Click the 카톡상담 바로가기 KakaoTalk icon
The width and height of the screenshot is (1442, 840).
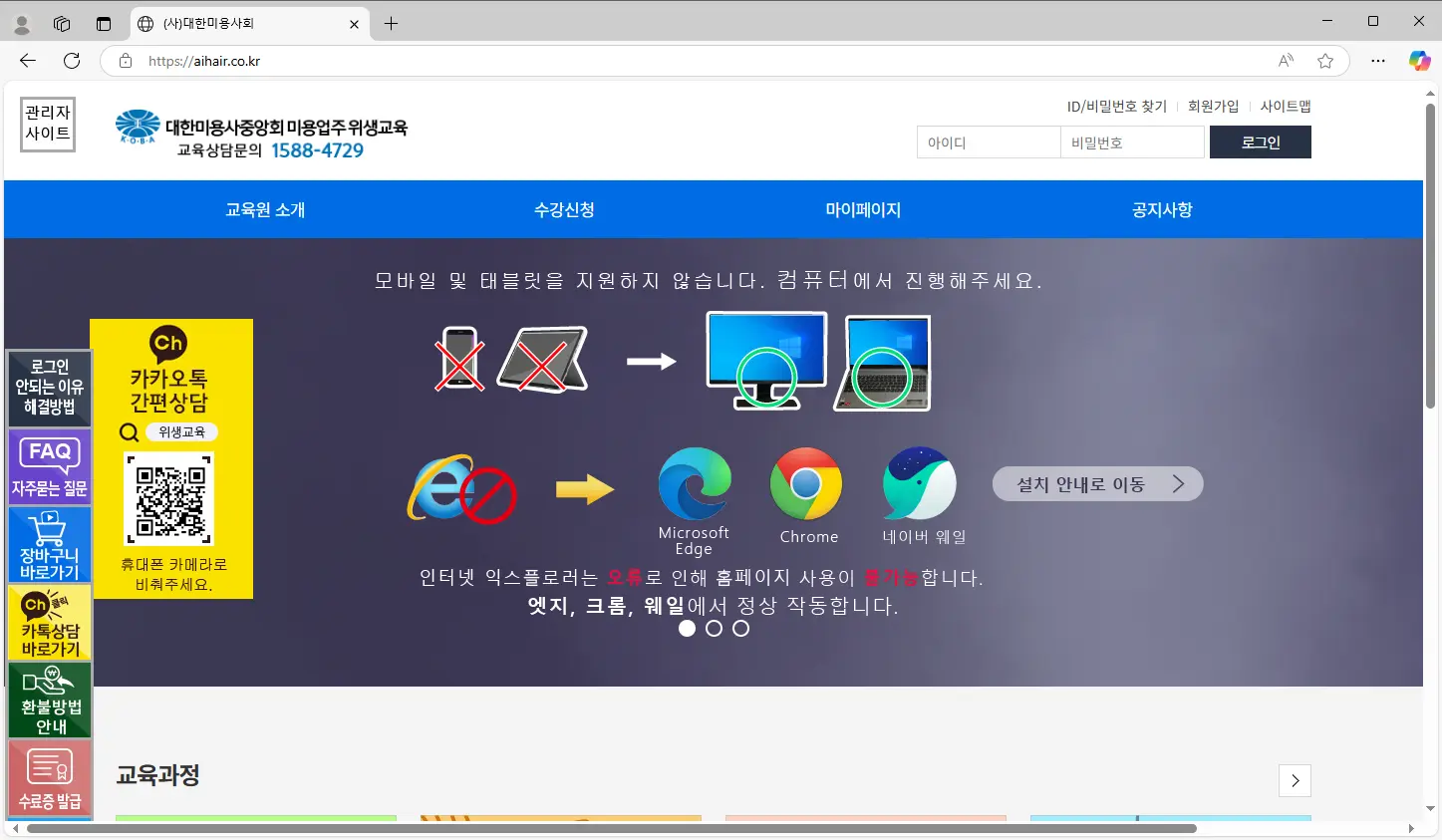(49, 622)
